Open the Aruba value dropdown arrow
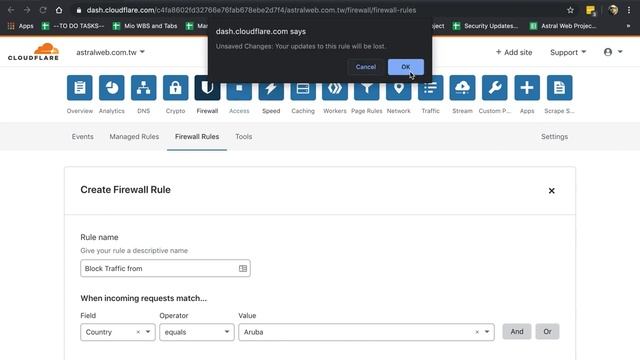This screenshot has height=360, width=640. click(x=487, y=332)
